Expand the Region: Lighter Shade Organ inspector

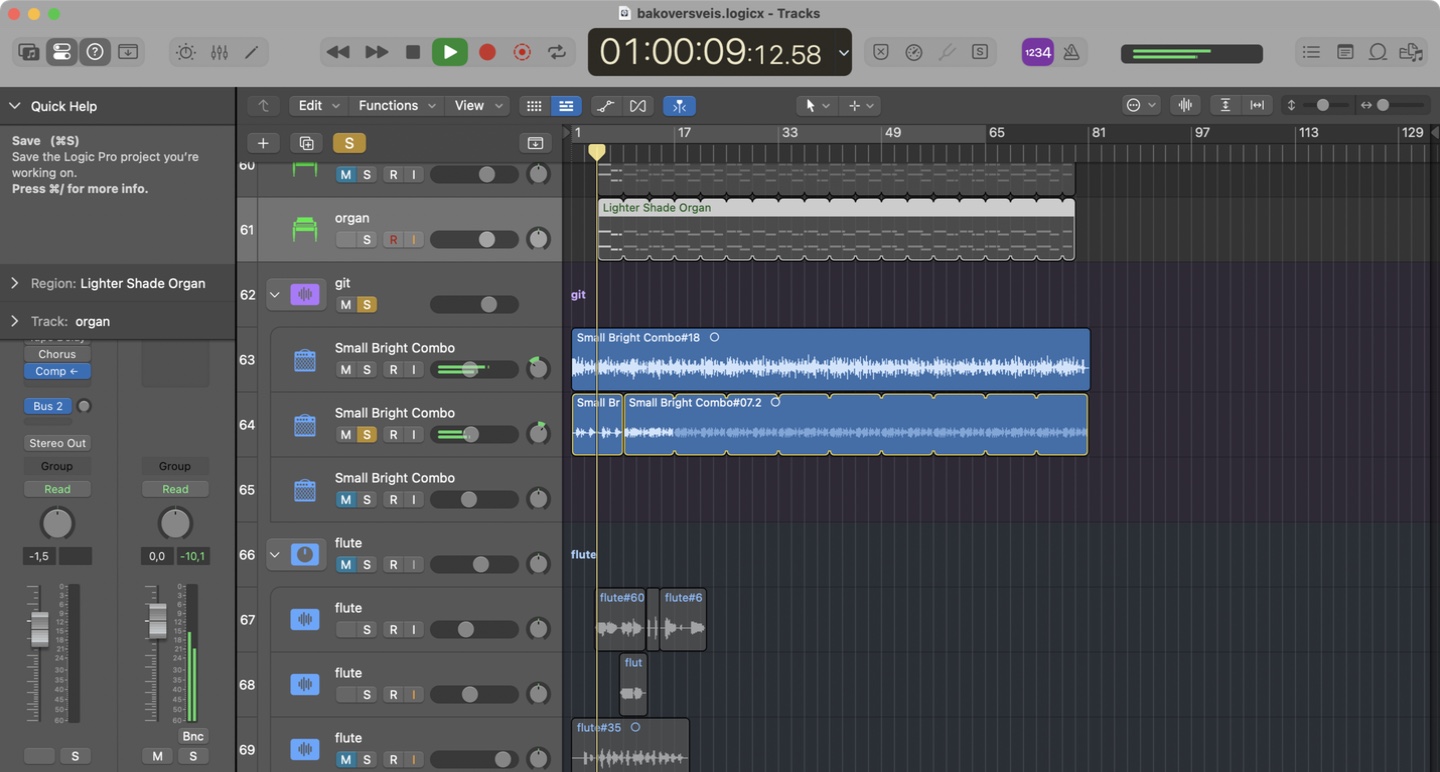[15, 284]
